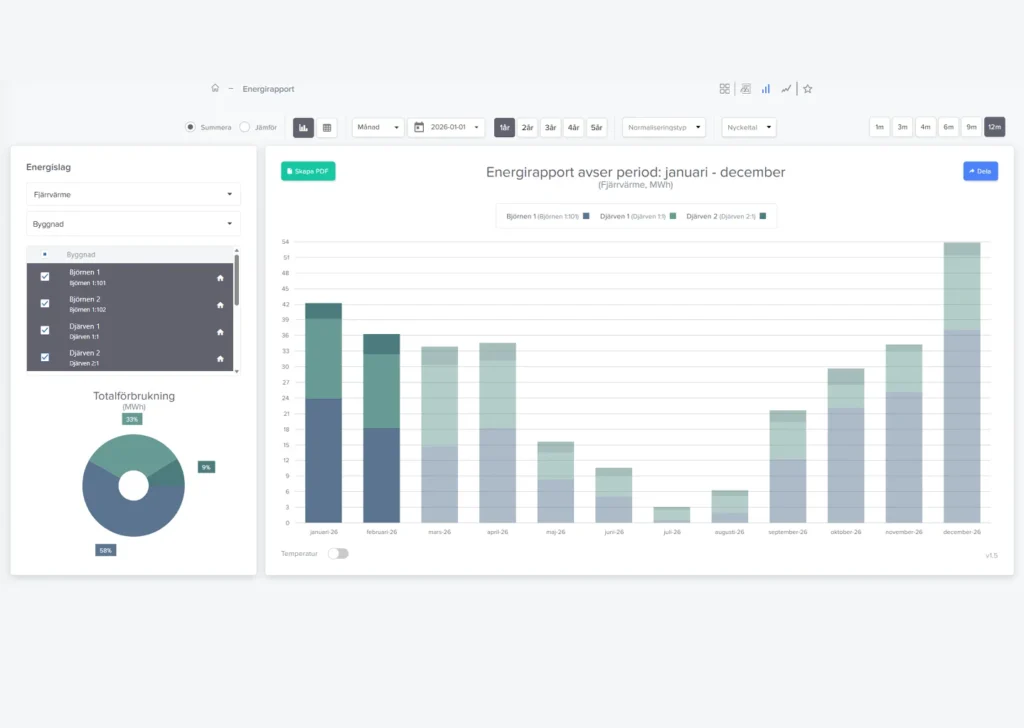Click the blue Dela share button
This screenshot has height=728, width=1024.
pyautogui.click(x=980, y=171)
